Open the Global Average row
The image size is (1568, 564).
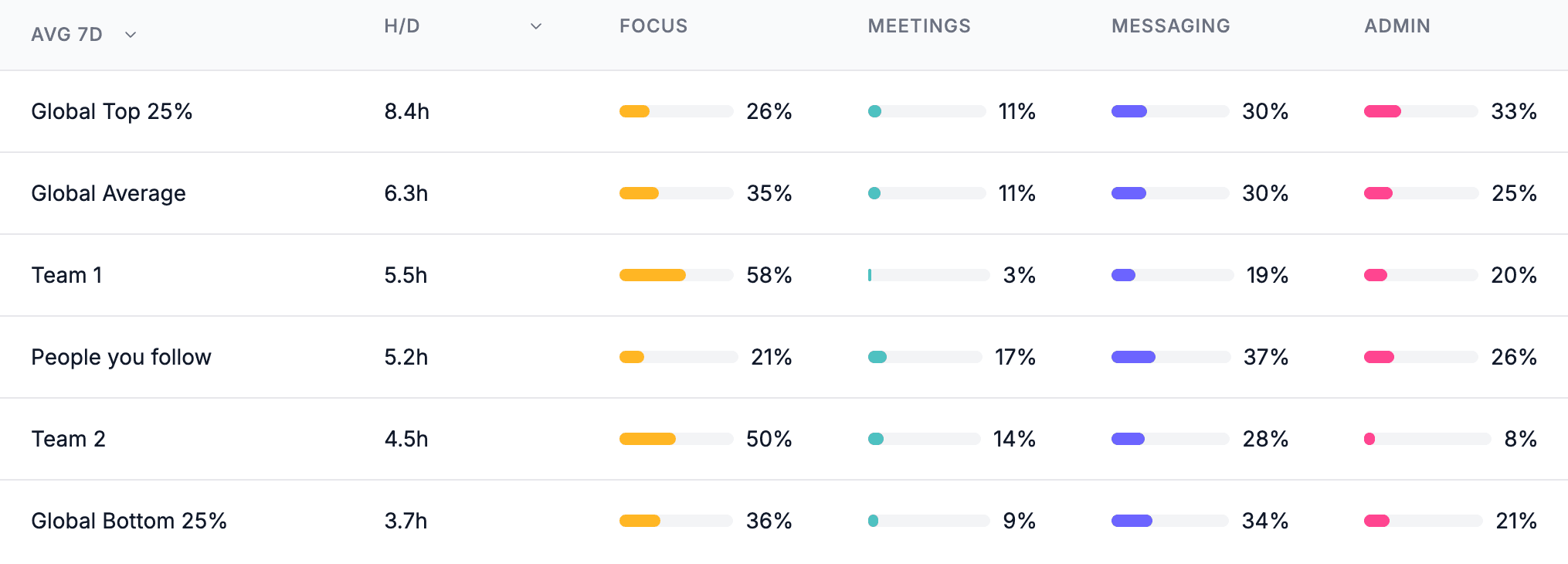(107, 193)
